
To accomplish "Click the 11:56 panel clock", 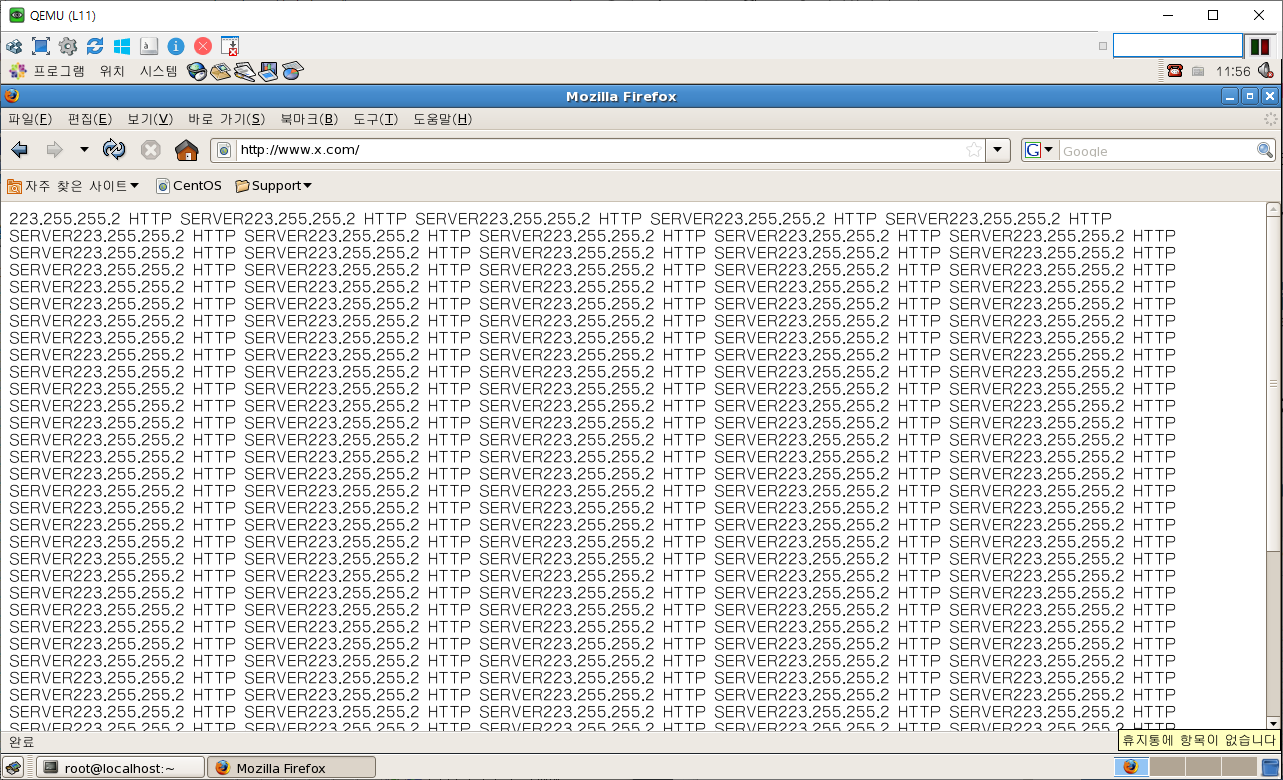I will tap(1233, 72).
